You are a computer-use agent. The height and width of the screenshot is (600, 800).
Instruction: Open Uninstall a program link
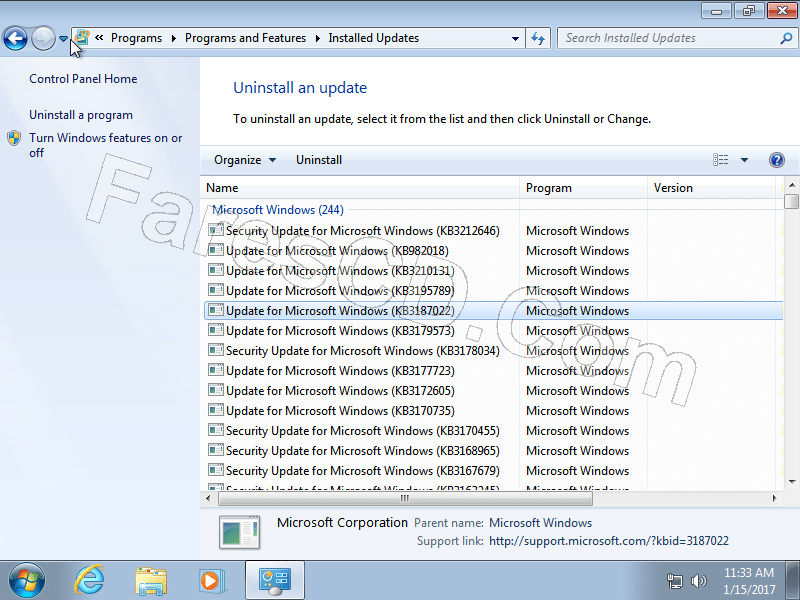81,115
